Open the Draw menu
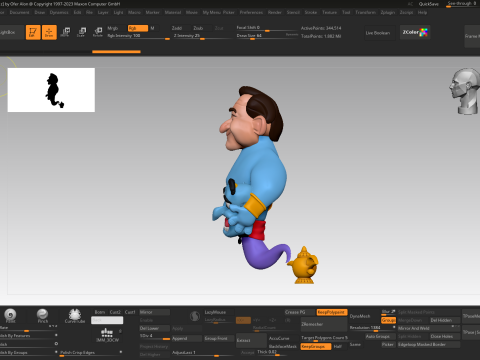 40,12
